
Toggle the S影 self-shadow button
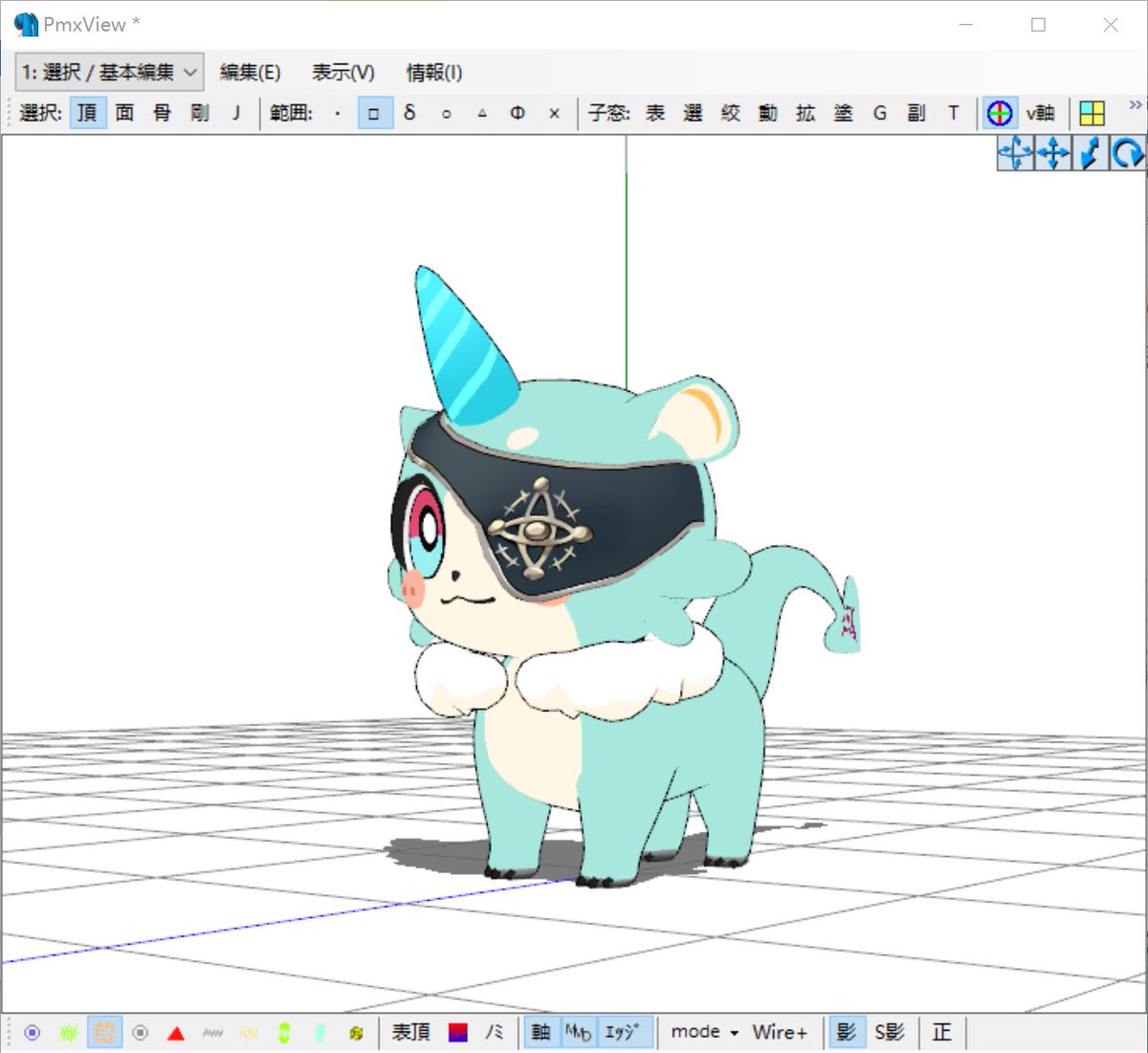pyautogui.click(x=889, y=1032)
